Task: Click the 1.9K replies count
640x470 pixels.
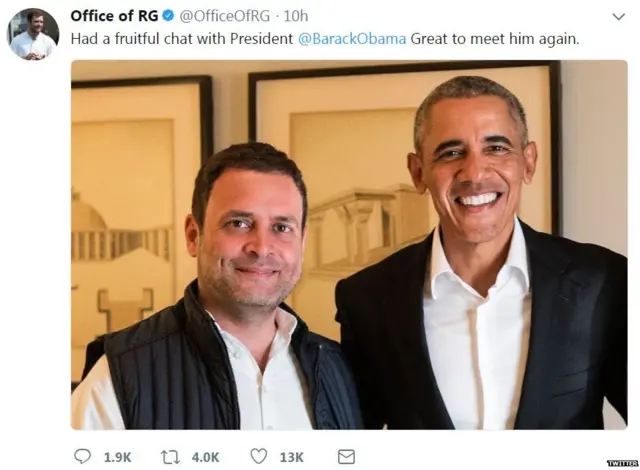Action: click(x=117, y=457)
